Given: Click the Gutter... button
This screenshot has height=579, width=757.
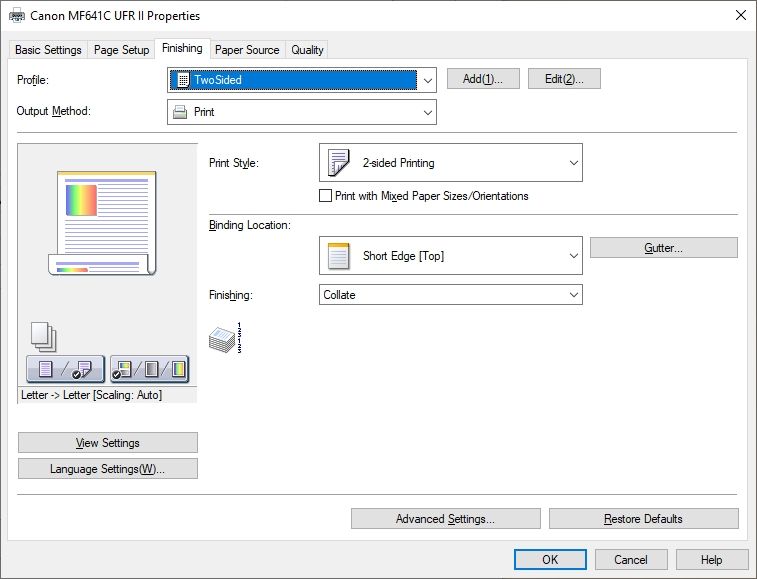Looking at the screenshot, I should (663, 248).
